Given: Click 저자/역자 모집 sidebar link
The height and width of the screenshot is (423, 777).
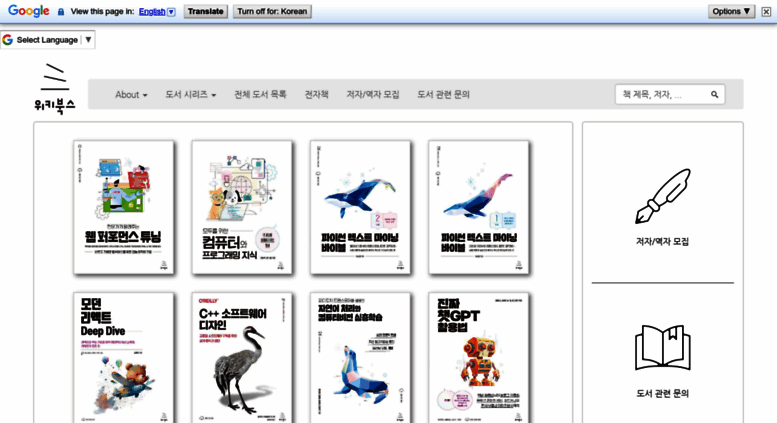Looking at the screenshot, I should [663, 242].
